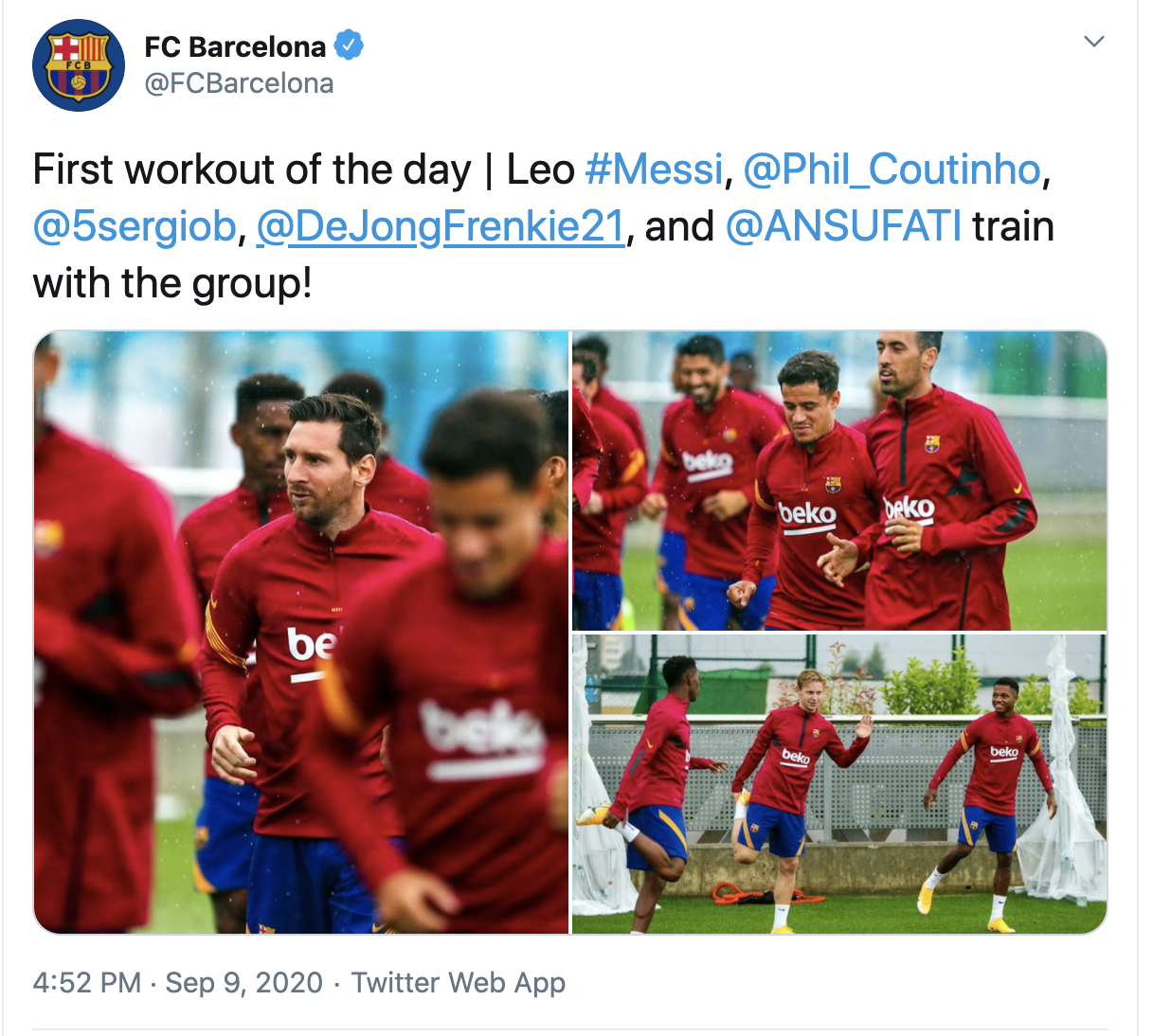1171x1036 pixels.
Task: Open the top right jogging players photo
Action: [839, 480]
